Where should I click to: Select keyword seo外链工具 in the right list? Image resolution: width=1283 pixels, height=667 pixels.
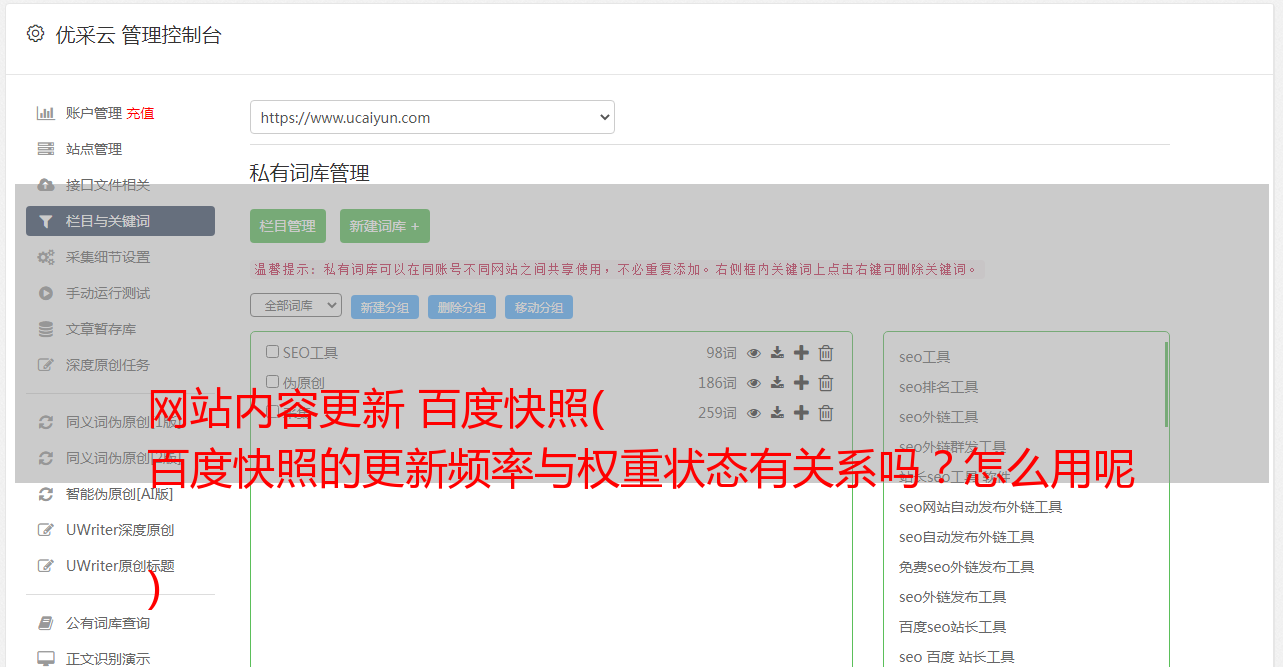pyautogui.click(x=939, y=417)
